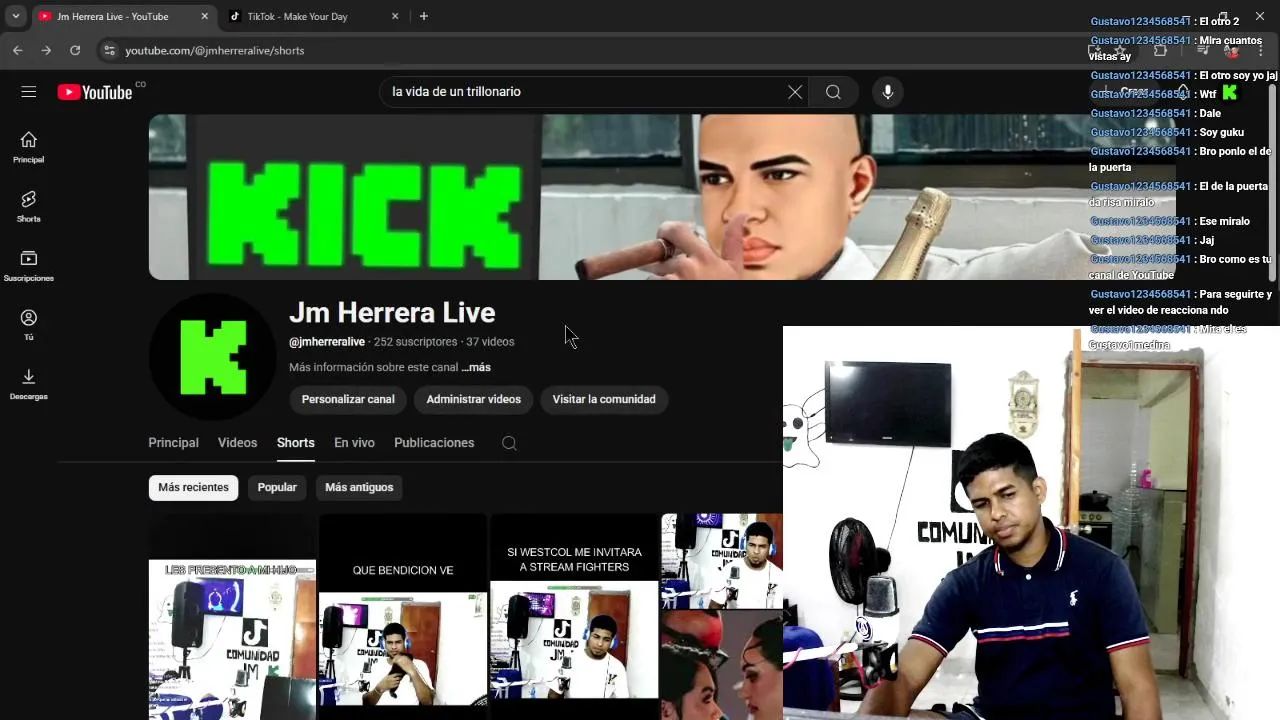
Task: Click the address bar URL
Action: (214, 50)
